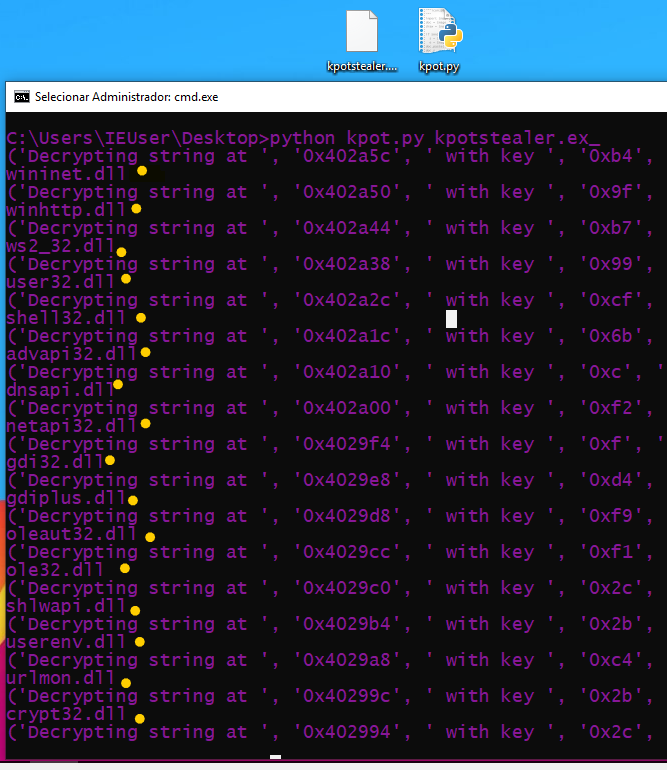Click the key value '0x9f'
Screen dimensions: 667x770
611,192
